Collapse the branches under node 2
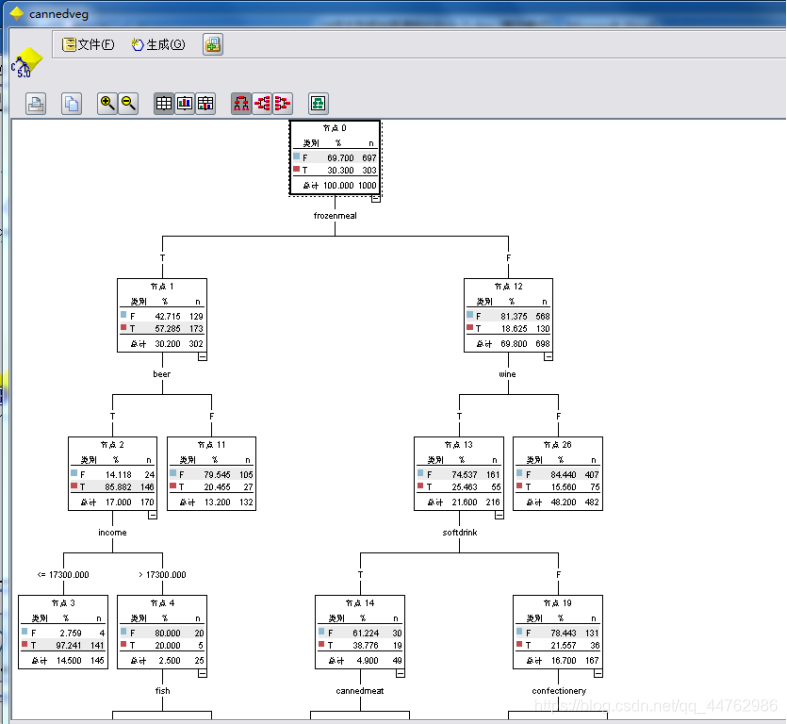This screenshot has height=724, width=787. click(153, 515)
